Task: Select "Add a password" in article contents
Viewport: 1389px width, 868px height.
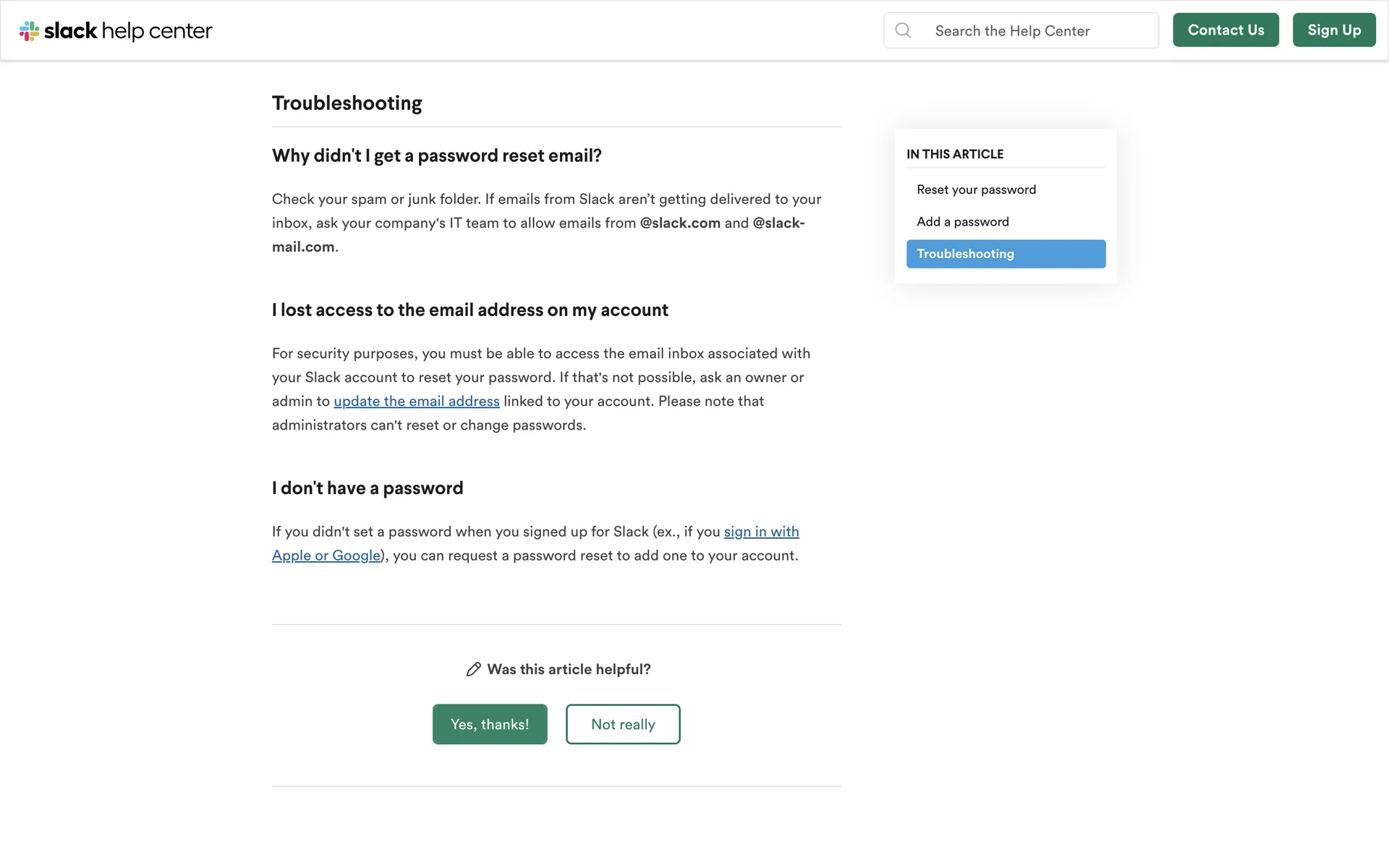Action: (x=962, y=222)
